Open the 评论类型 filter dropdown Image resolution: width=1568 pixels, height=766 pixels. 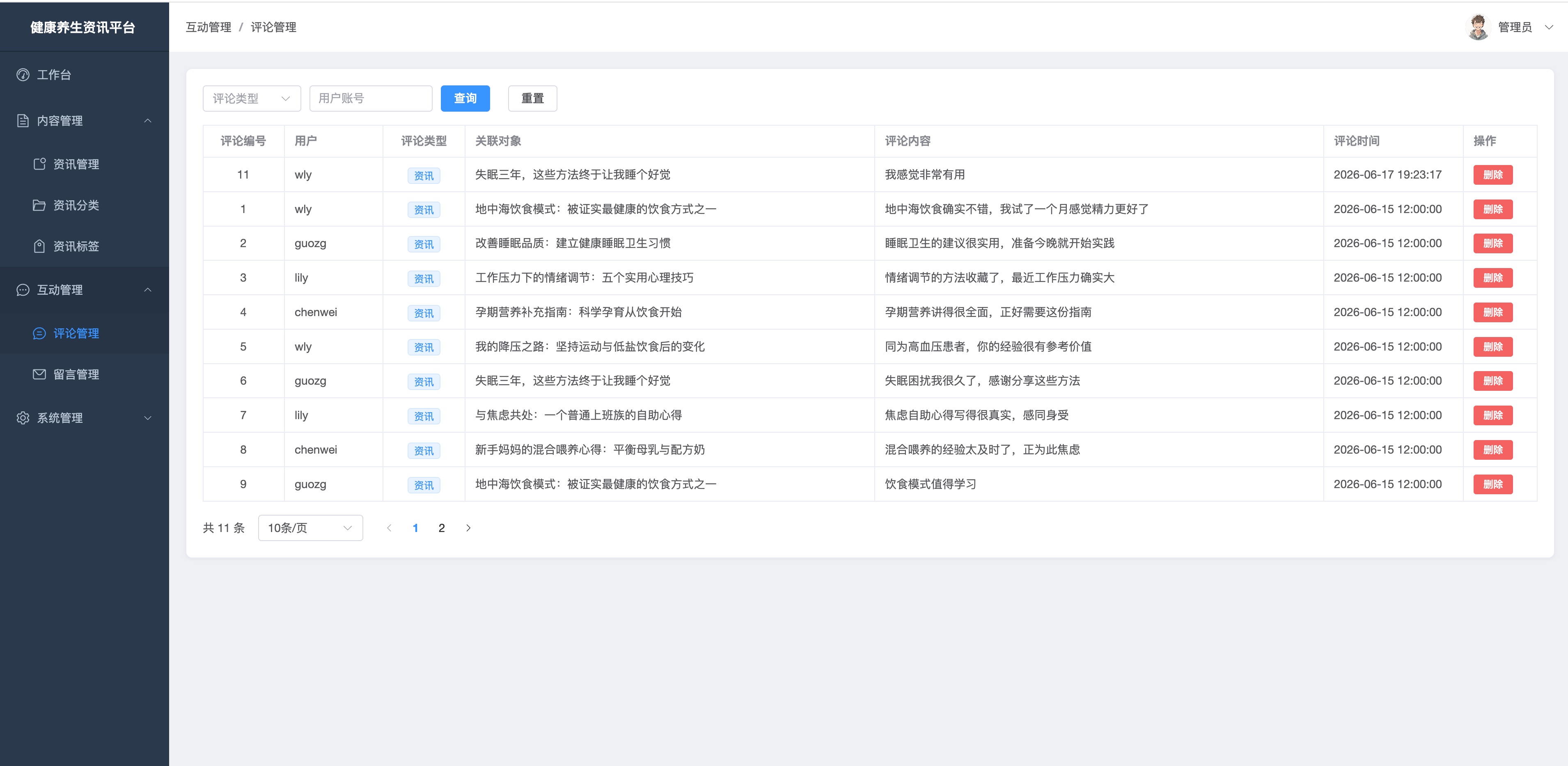(251, 99)
